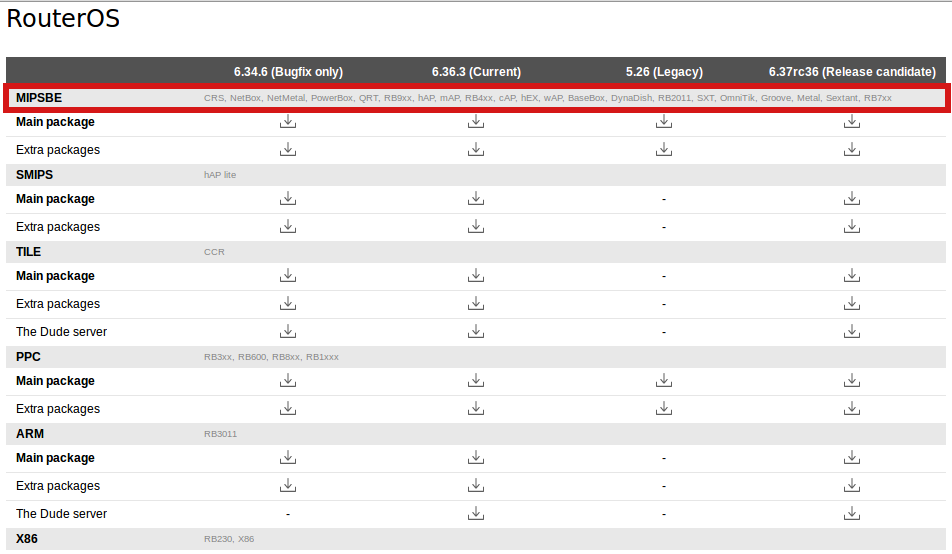Image resolution: width=952 pixels, height=554 pixels.
Task: Click the "Extra packages" label under SMIPS
Action: [58, 227]
